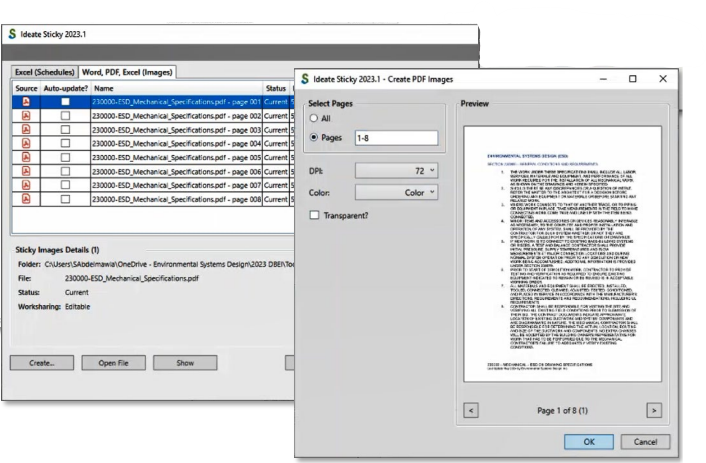Click the PDF source icon for page 008

[x=26, y=199]
